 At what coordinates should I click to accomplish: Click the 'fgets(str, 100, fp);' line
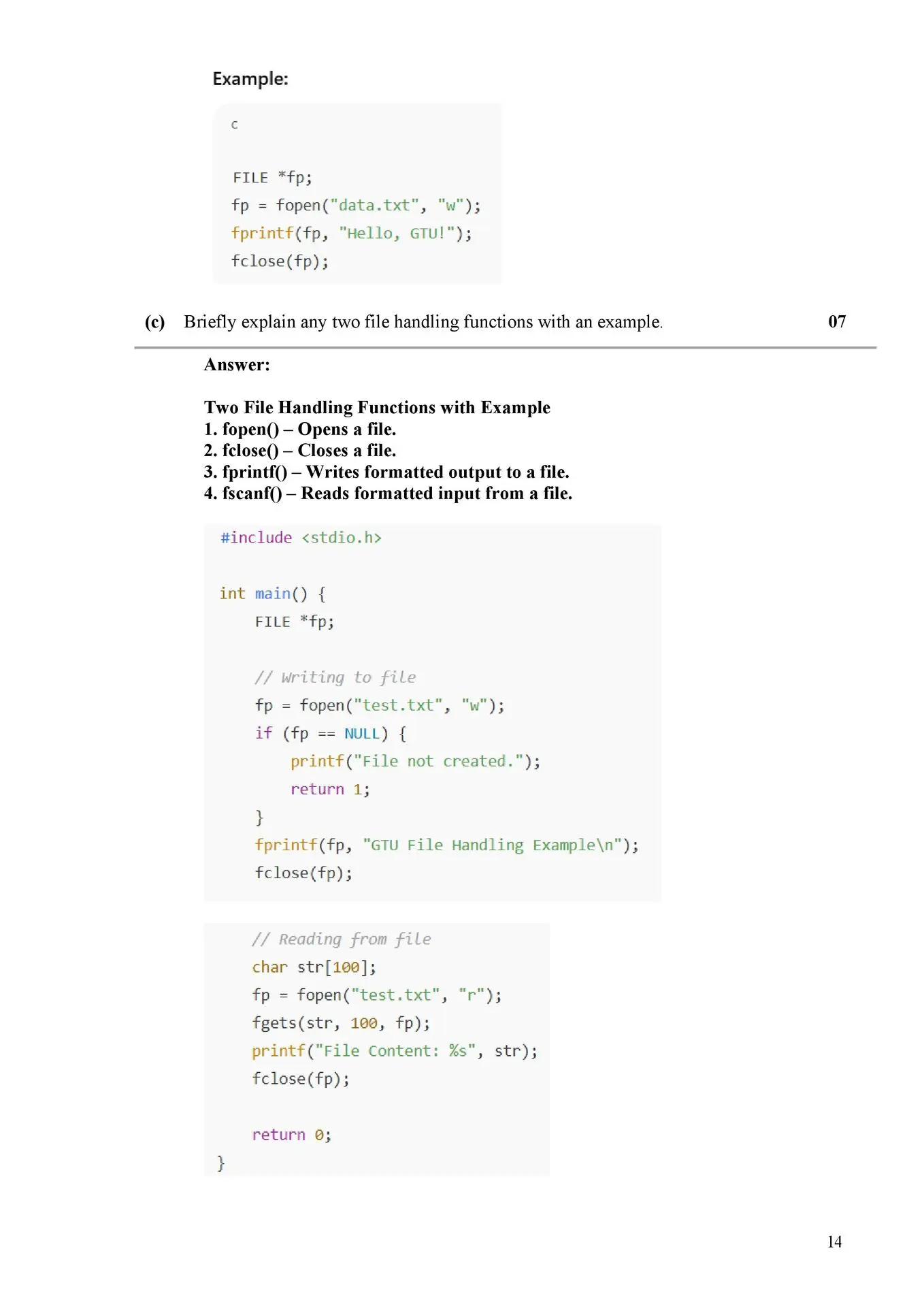tap(341, 1023)
